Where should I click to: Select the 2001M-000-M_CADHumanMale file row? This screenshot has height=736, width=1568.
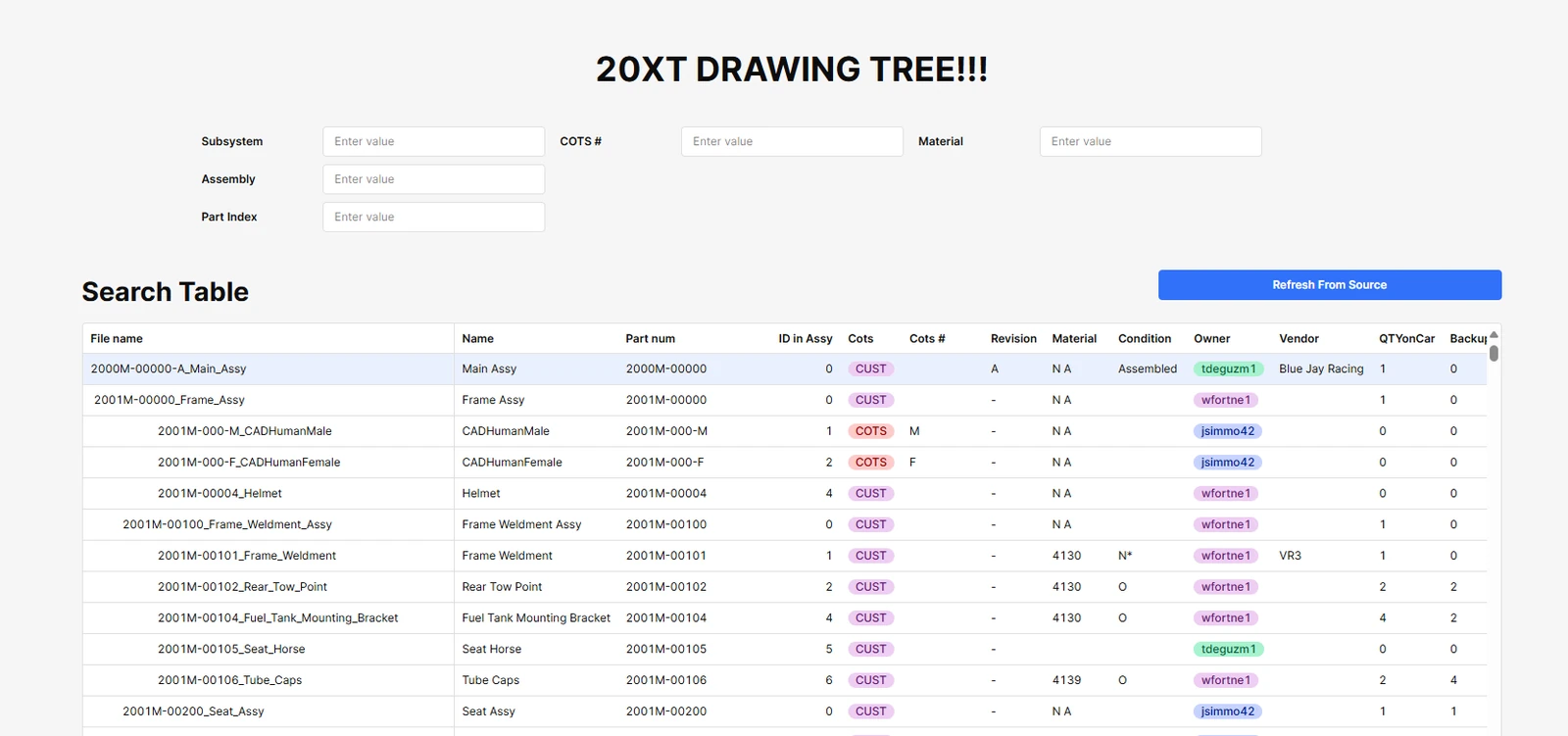[x=784, y=431]
